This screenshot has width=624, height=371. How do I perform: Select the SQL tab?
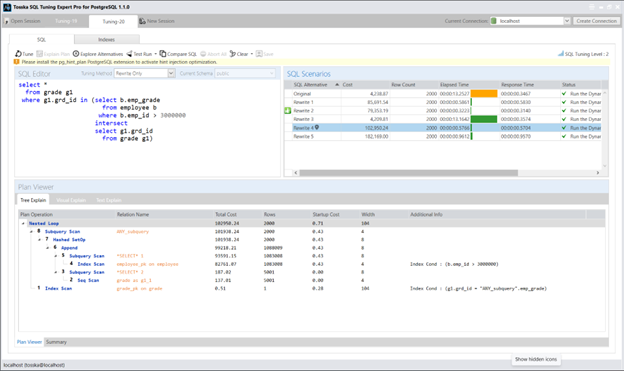pos(42,39)
